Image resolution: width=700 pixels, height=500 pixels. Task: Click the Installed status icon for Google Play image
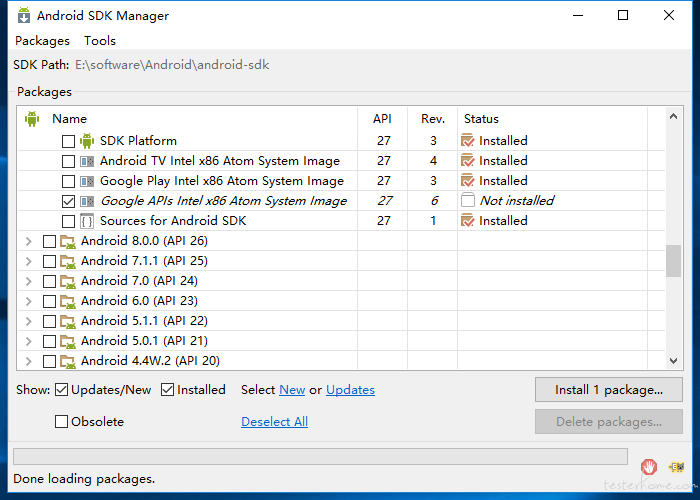pyautogui.click(x=468, y=181)
